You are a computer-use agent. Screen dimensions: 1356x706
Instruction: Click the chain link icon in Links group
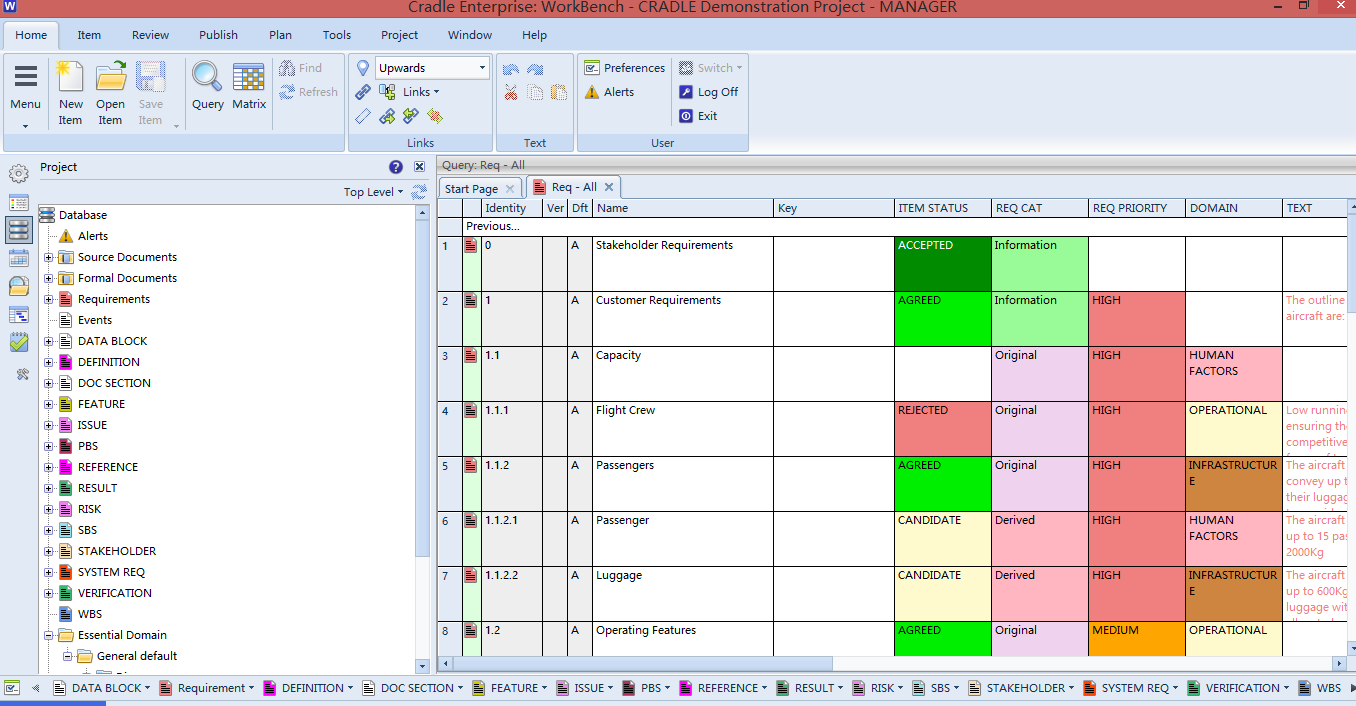click(363, 92)
